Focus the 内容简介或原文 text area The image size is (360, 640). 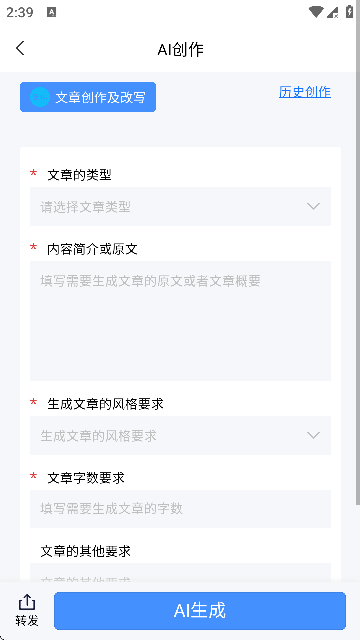pyautogui.click(x=180, y=321)
